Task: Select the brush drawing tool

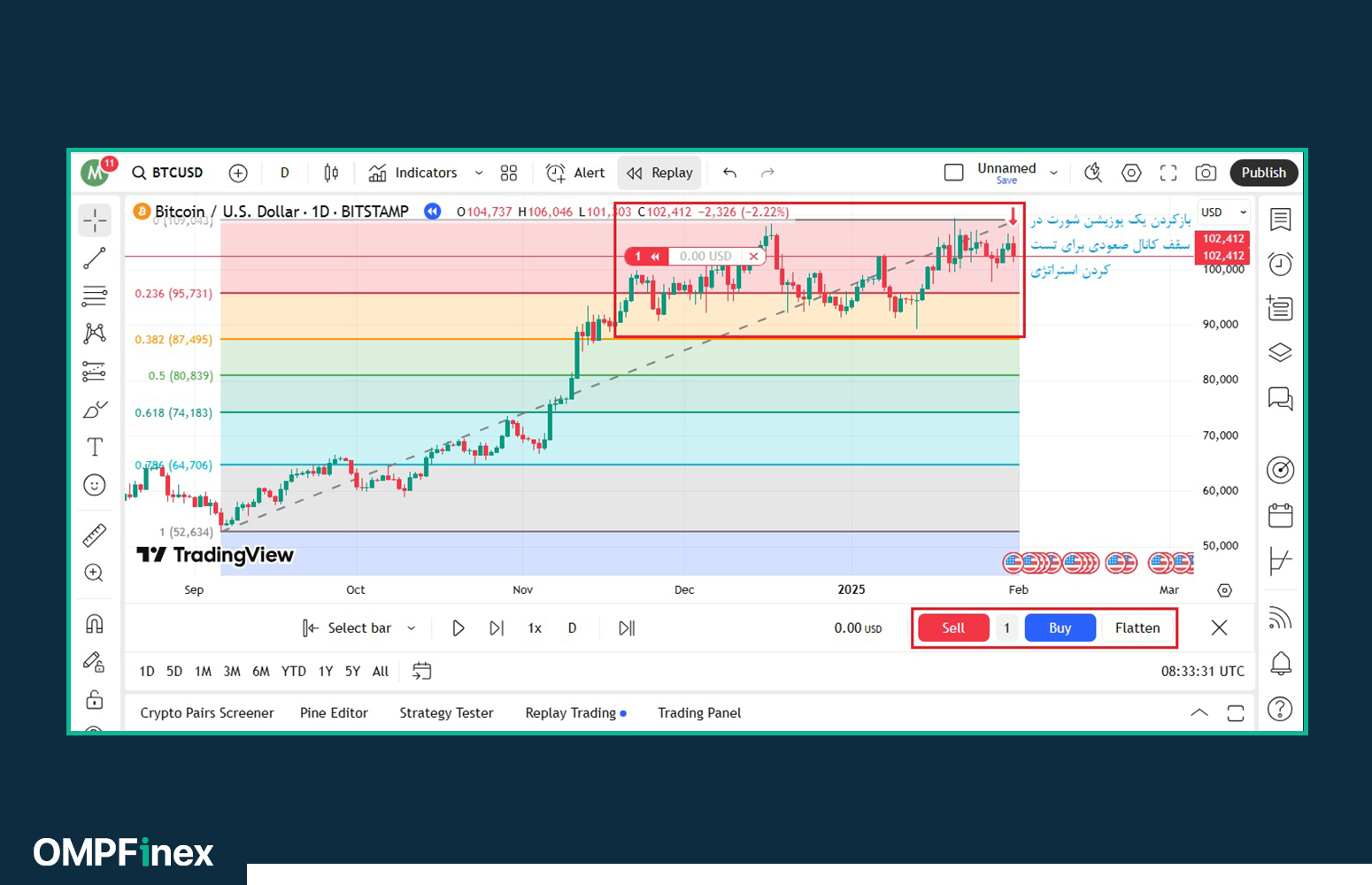Action: (95, 410)
